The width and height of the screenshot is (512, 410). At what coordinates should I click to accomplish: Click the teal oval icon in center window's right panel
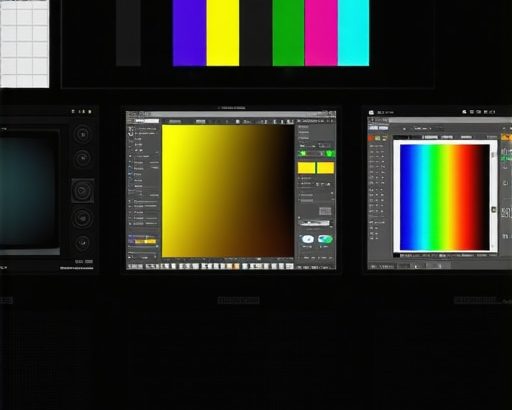click(x=325, y=239)
